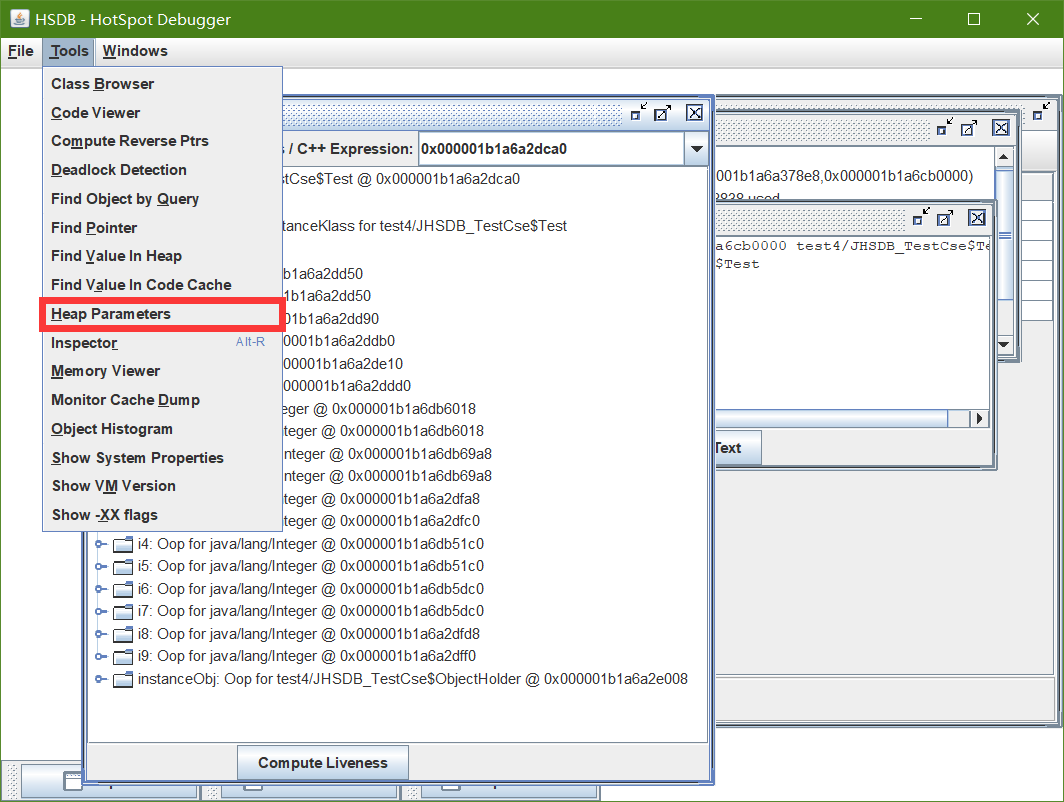1064x802 pixels.
Task: Open Find Value In Code Cache
Action: tap(162, 285)
